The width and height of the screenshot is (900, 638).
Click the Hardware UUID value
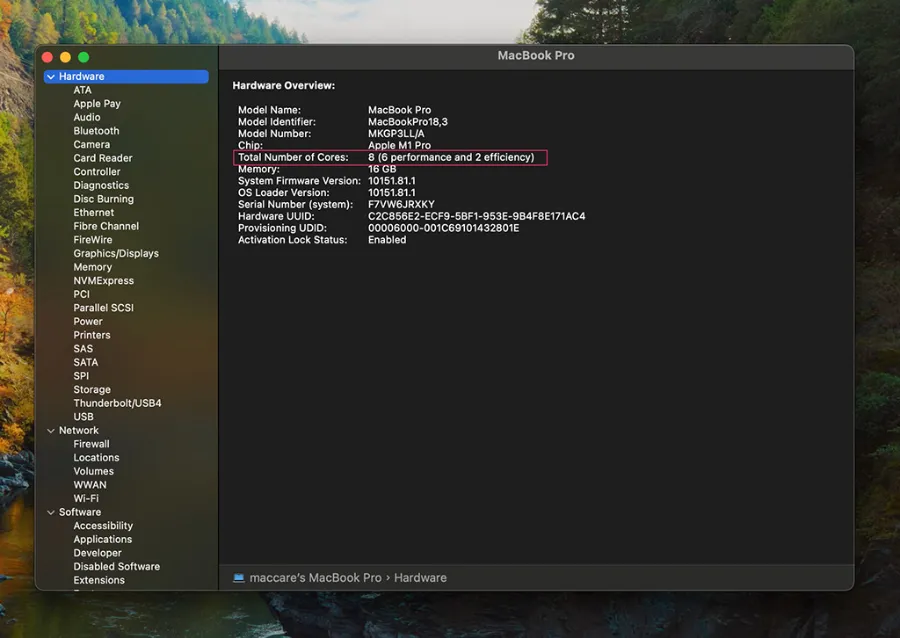476,216
